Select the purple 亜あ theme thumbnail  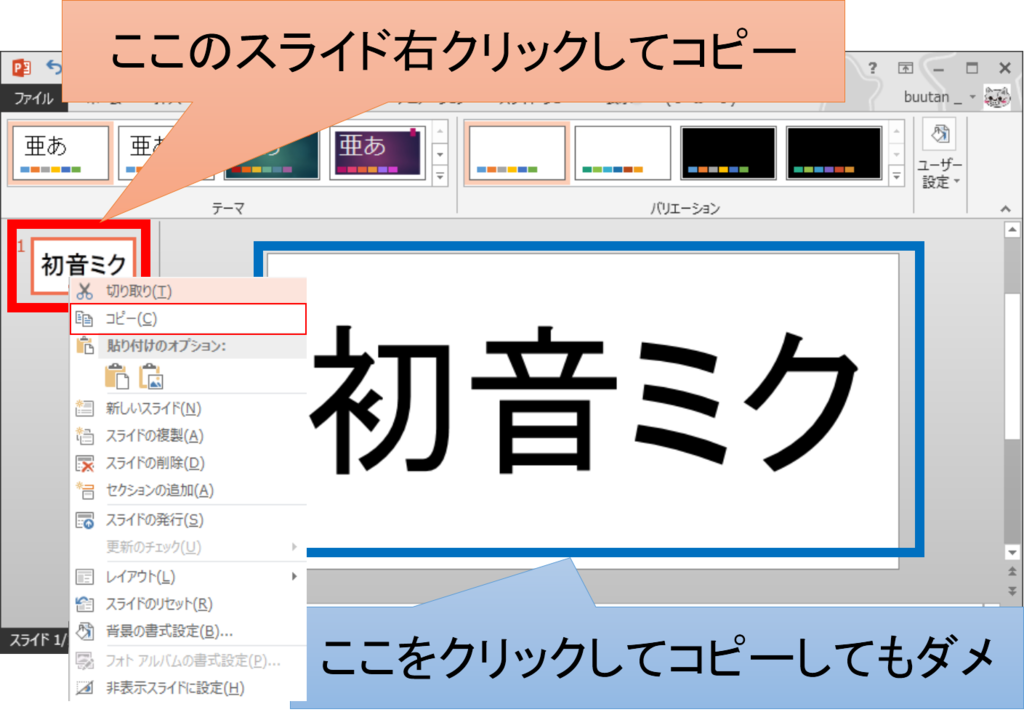[x=377, y=153]
